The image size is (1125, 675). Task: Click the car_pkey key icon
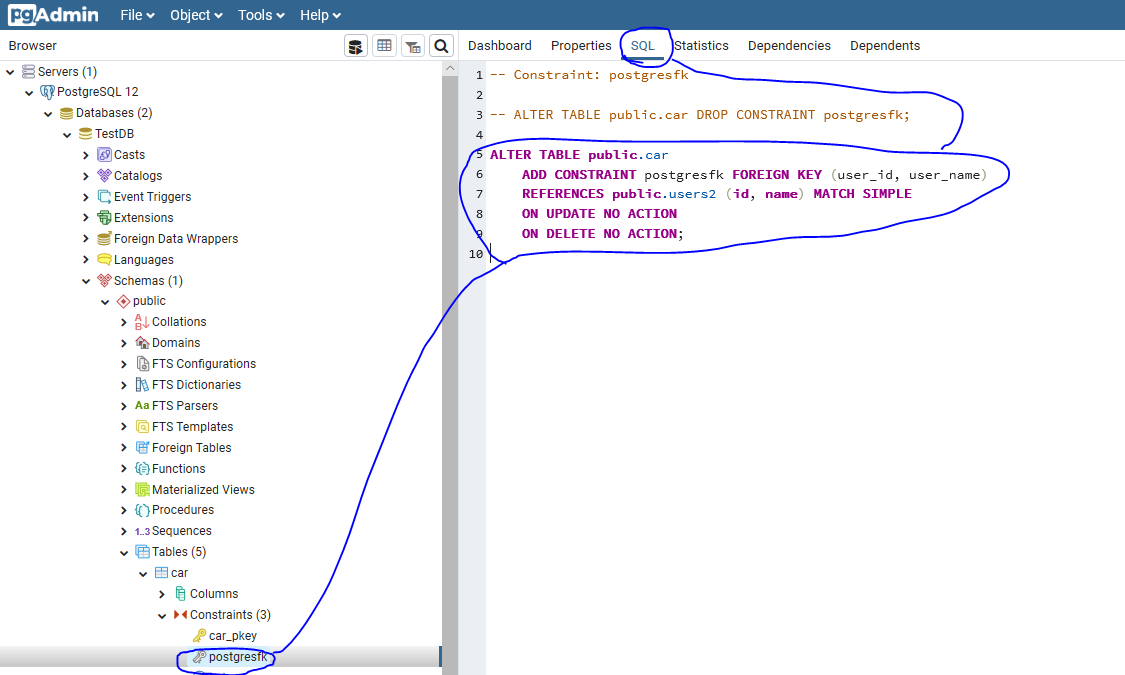pos(199,636)
